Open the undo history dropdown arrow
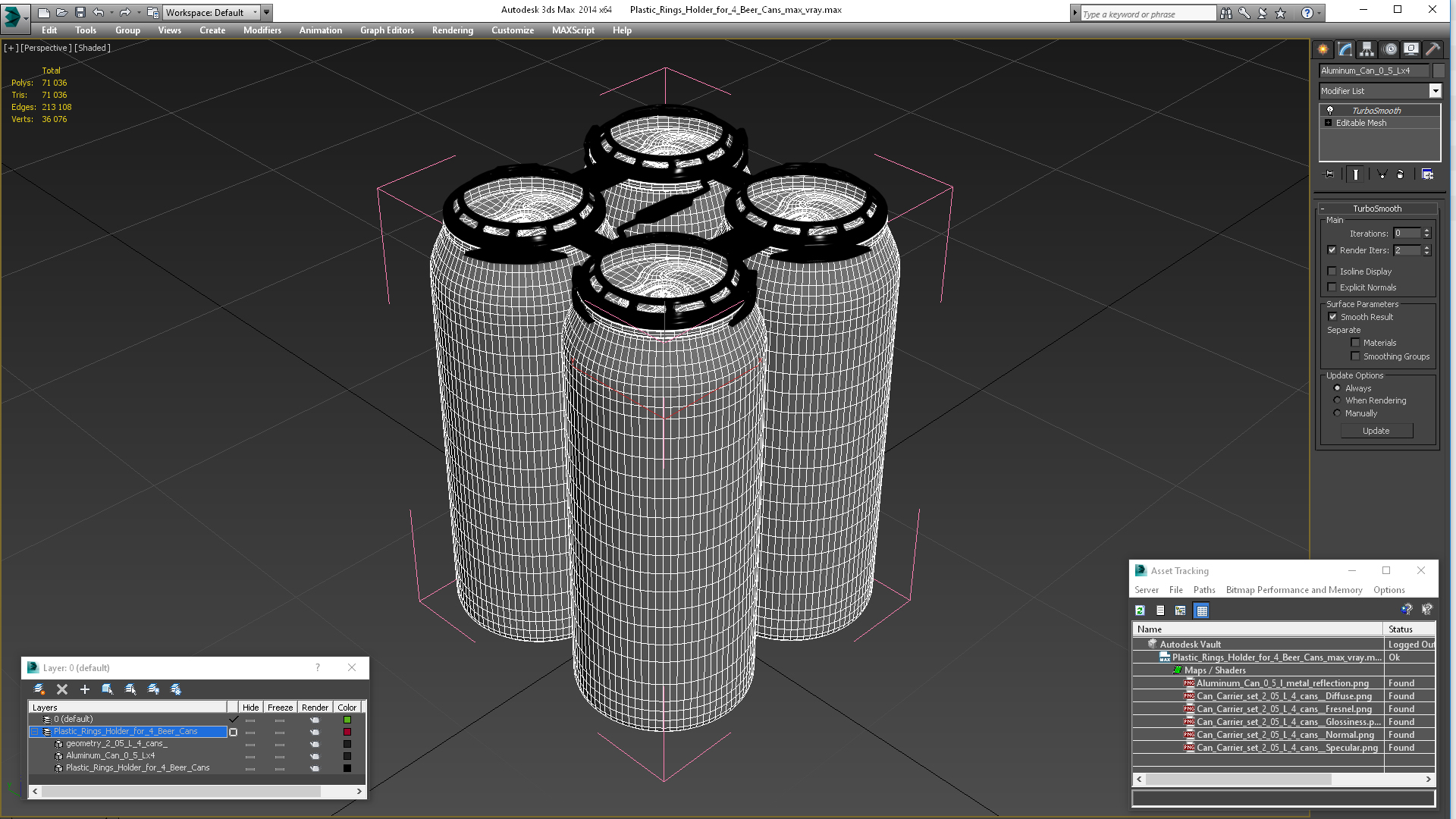1456x819 pixels. (111, 13)
